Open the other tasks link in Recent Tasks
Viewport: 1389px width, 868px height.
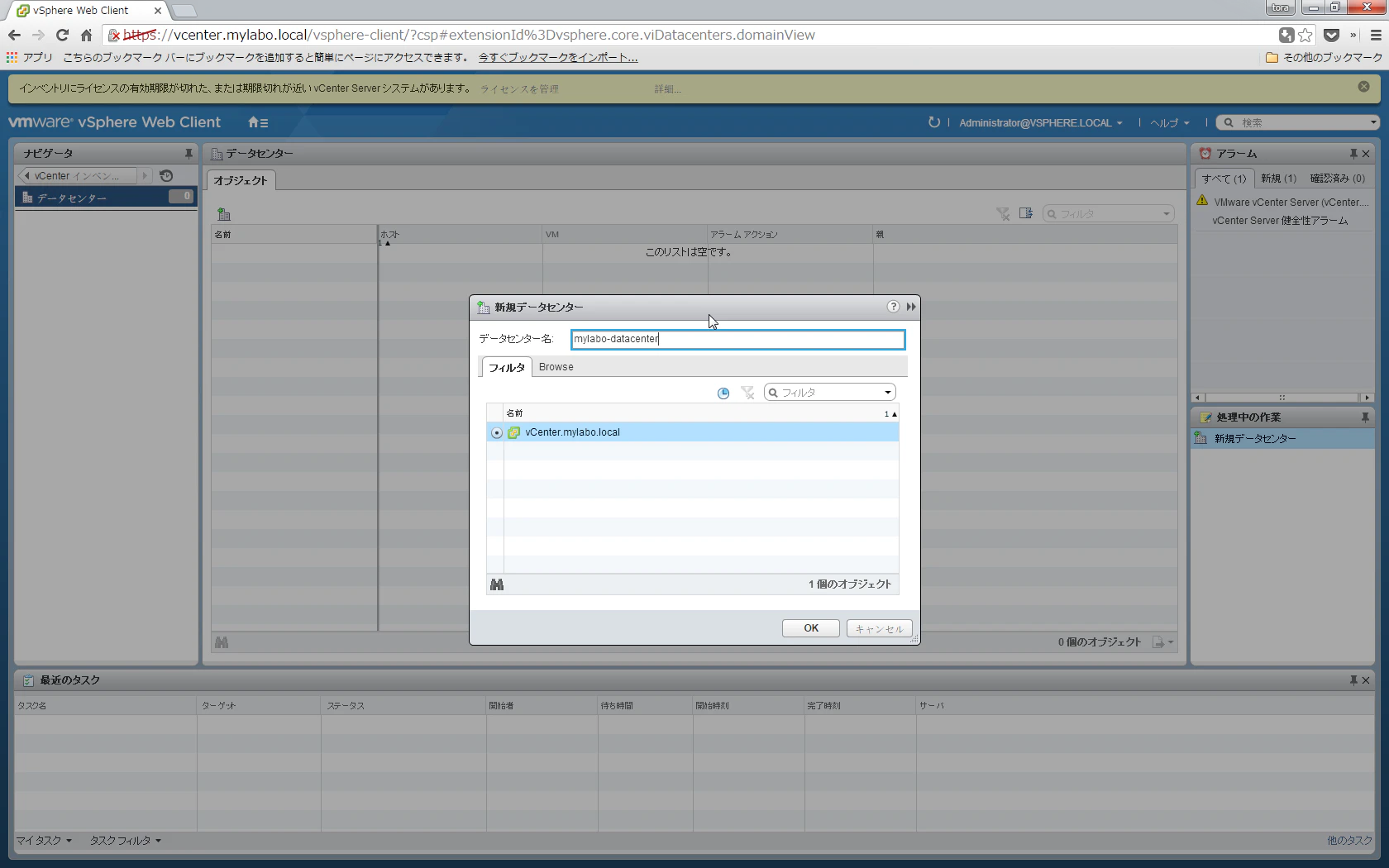pyautogui.click(x=1350, y=841)
